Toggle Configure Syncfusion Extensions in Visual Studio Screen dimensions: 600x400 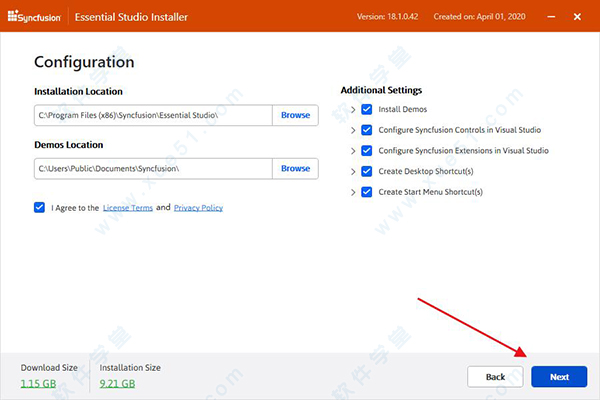pos(367,151)
